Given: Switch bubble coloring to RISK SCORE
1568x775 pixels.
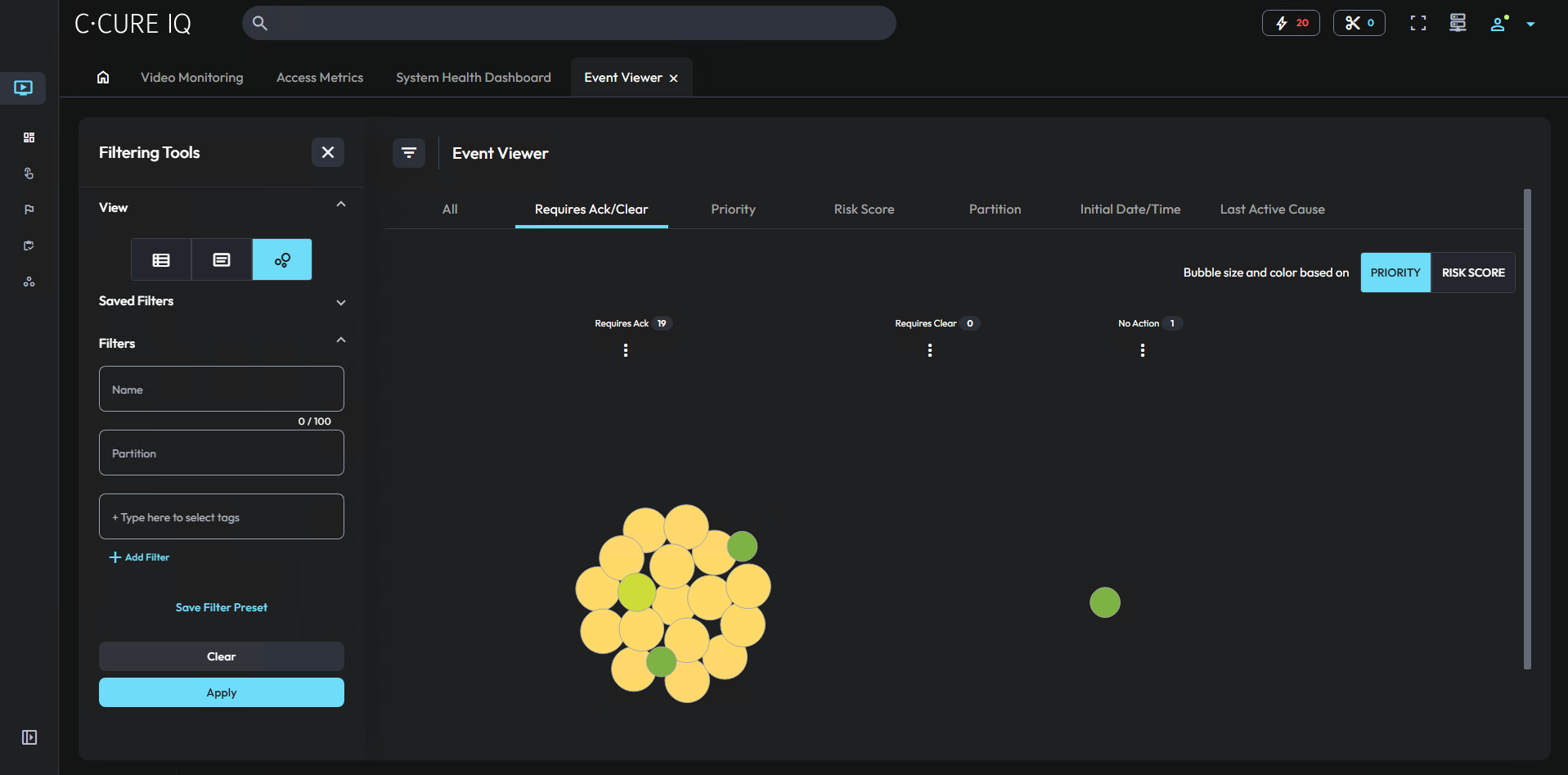Looking at the screenshot, I should coord(1472,272).
